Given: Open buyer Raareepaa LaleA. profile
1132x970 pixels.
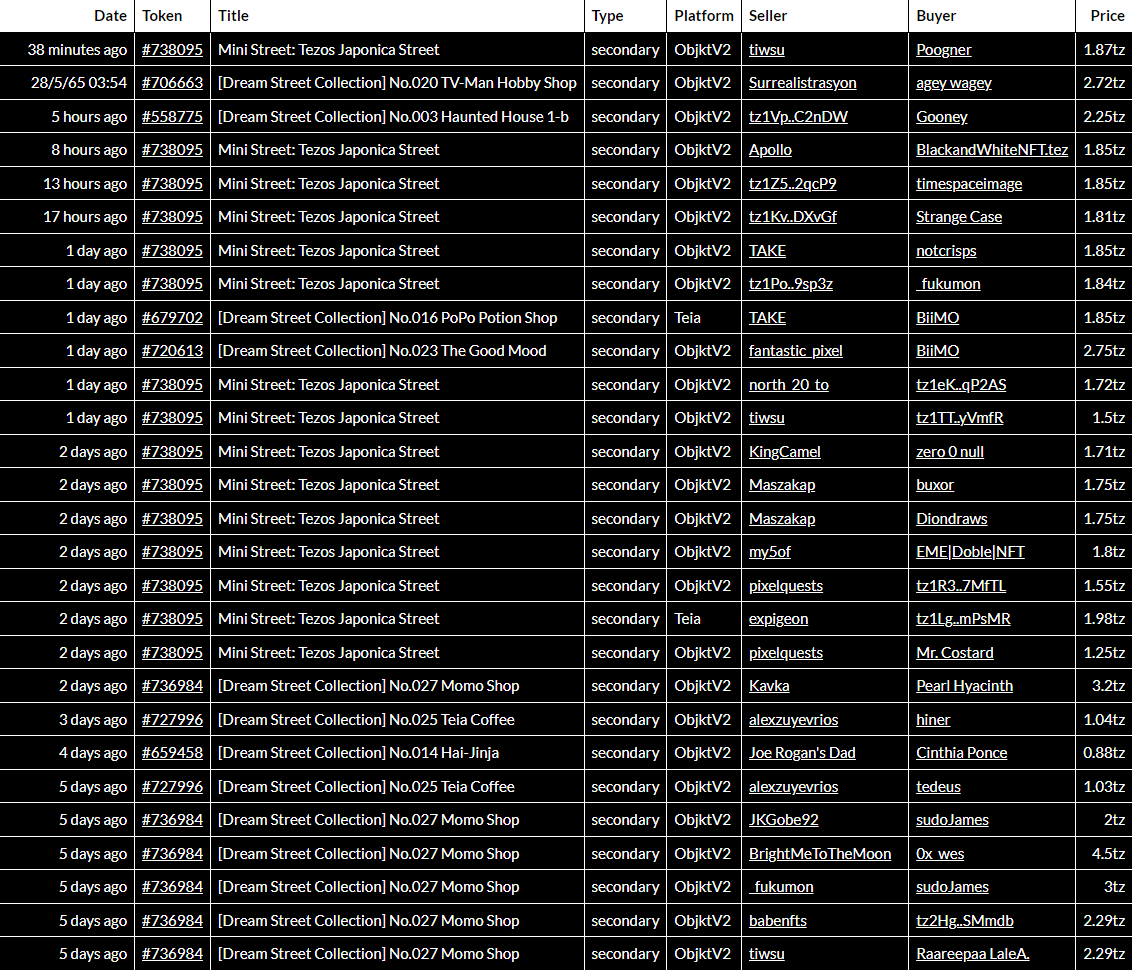Looking at the screenshot, I should click(972, 954).
